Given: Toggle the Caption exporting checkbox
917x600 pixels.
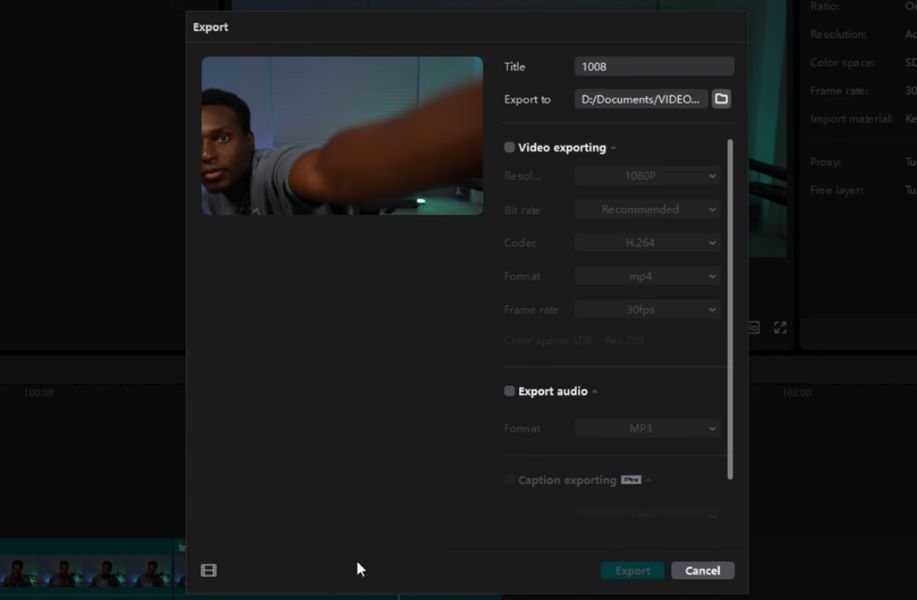Looking at the screenshot, I should 509,480.
